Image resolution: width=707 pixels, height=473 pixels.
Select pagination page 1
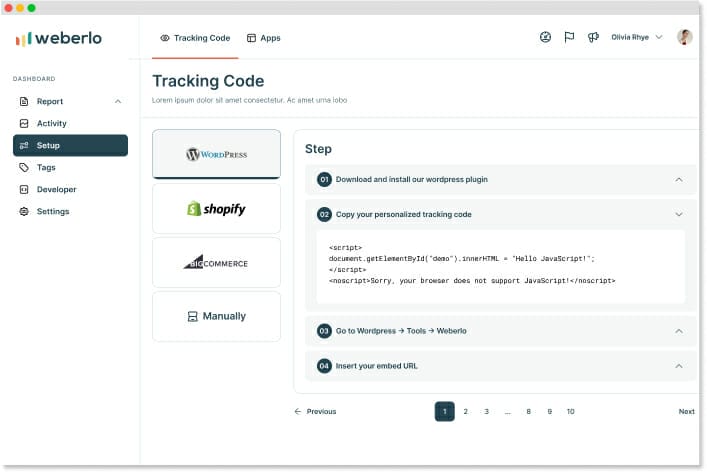(x=445, y=412)
